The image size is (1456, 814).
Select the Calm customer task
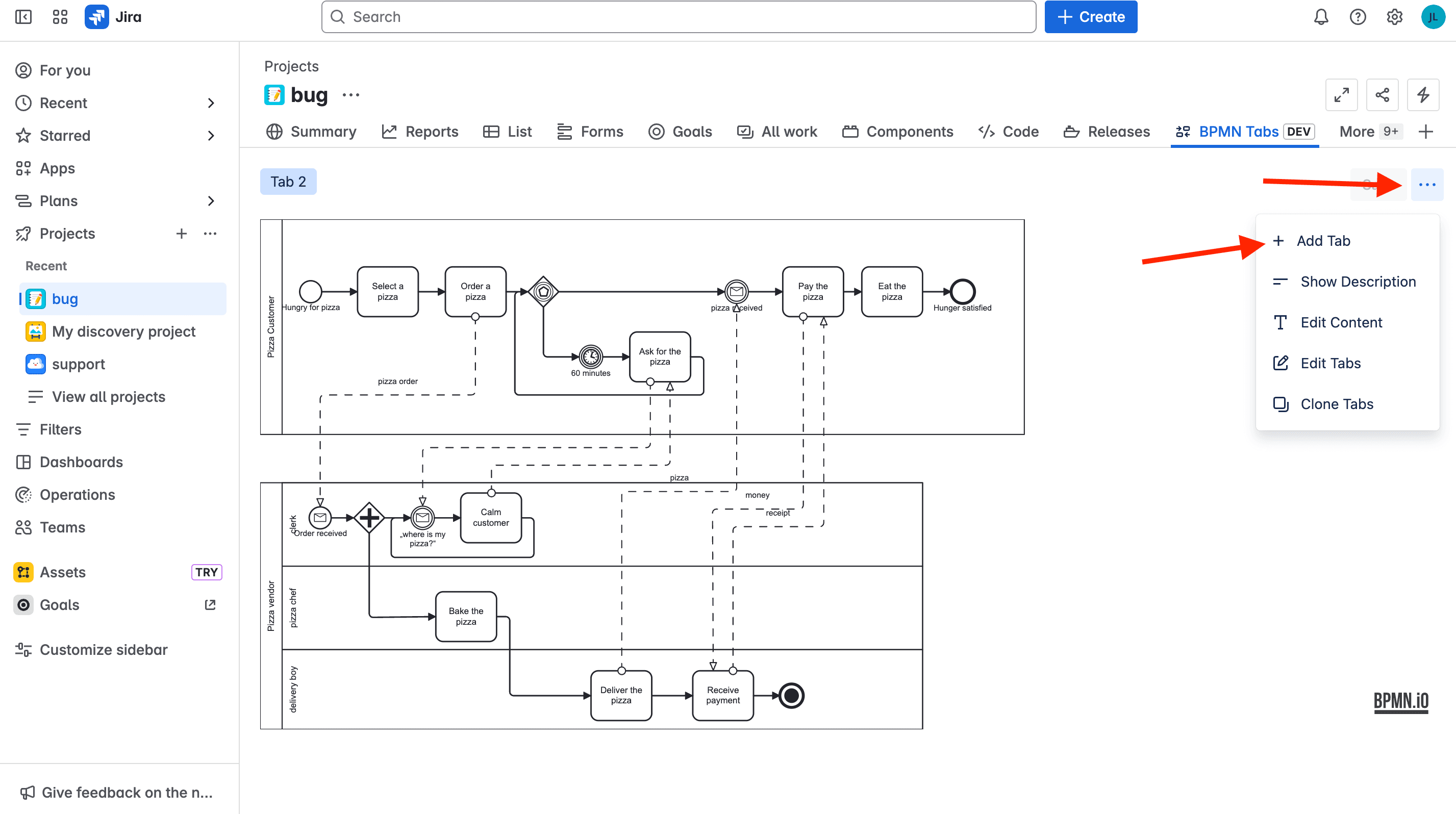(x=491, y=518)
